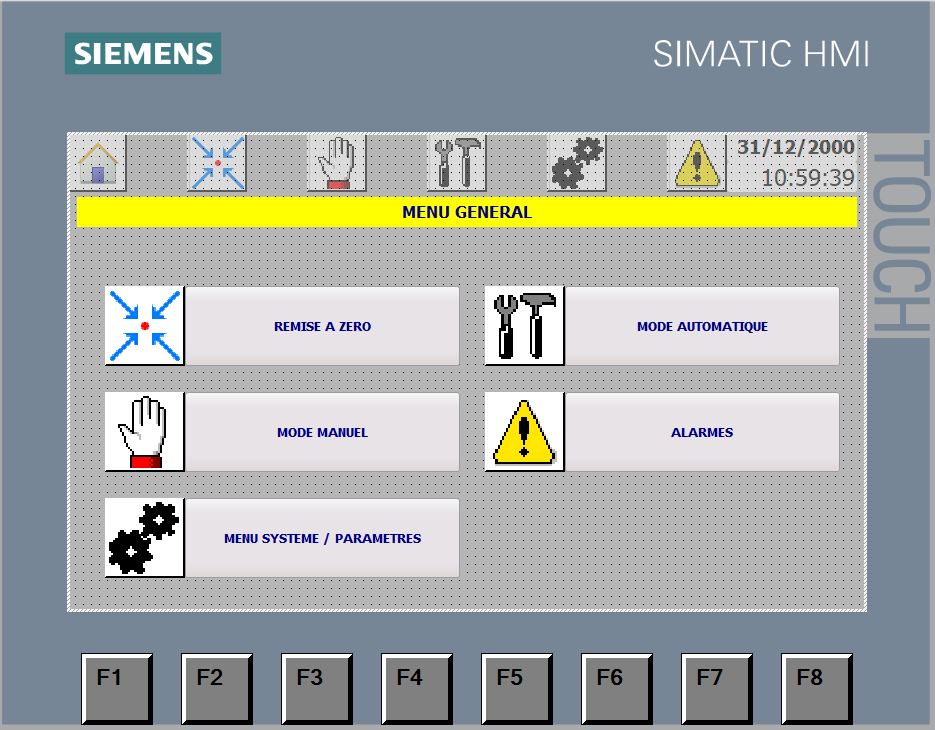Tap the top bar warning triangle icon
935x730 pixels.
pos(696,162)
